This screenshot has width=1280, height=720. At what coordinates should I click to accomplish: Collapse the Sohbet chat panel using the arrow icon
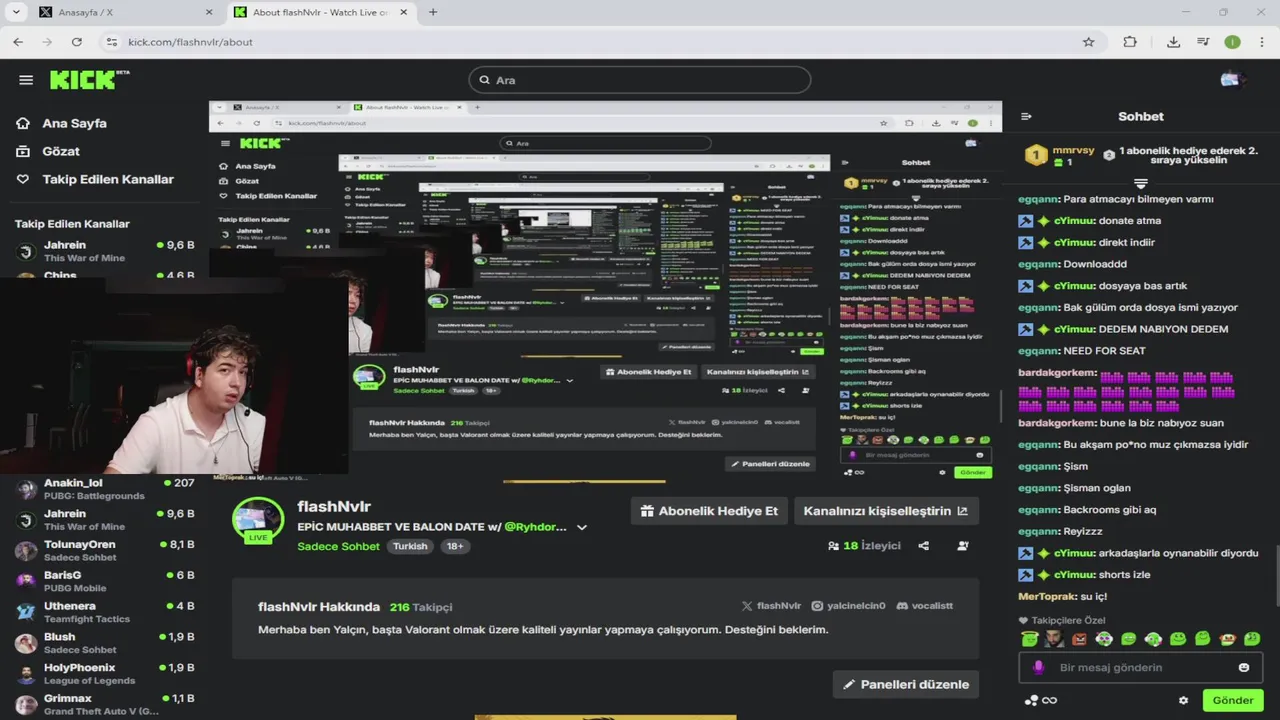1026,116
